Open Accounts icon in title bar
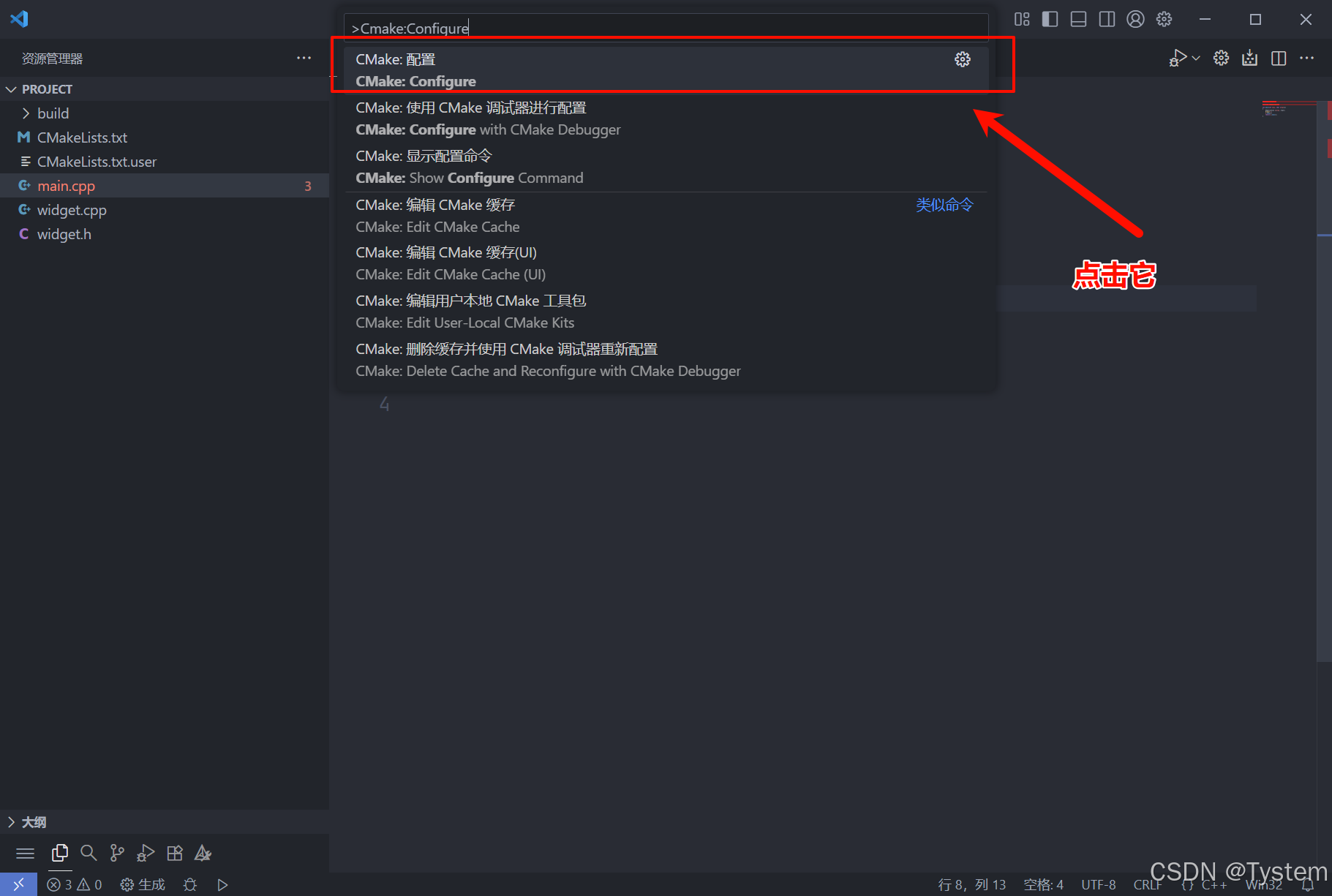1332x896 pixels. point(1135,19)
